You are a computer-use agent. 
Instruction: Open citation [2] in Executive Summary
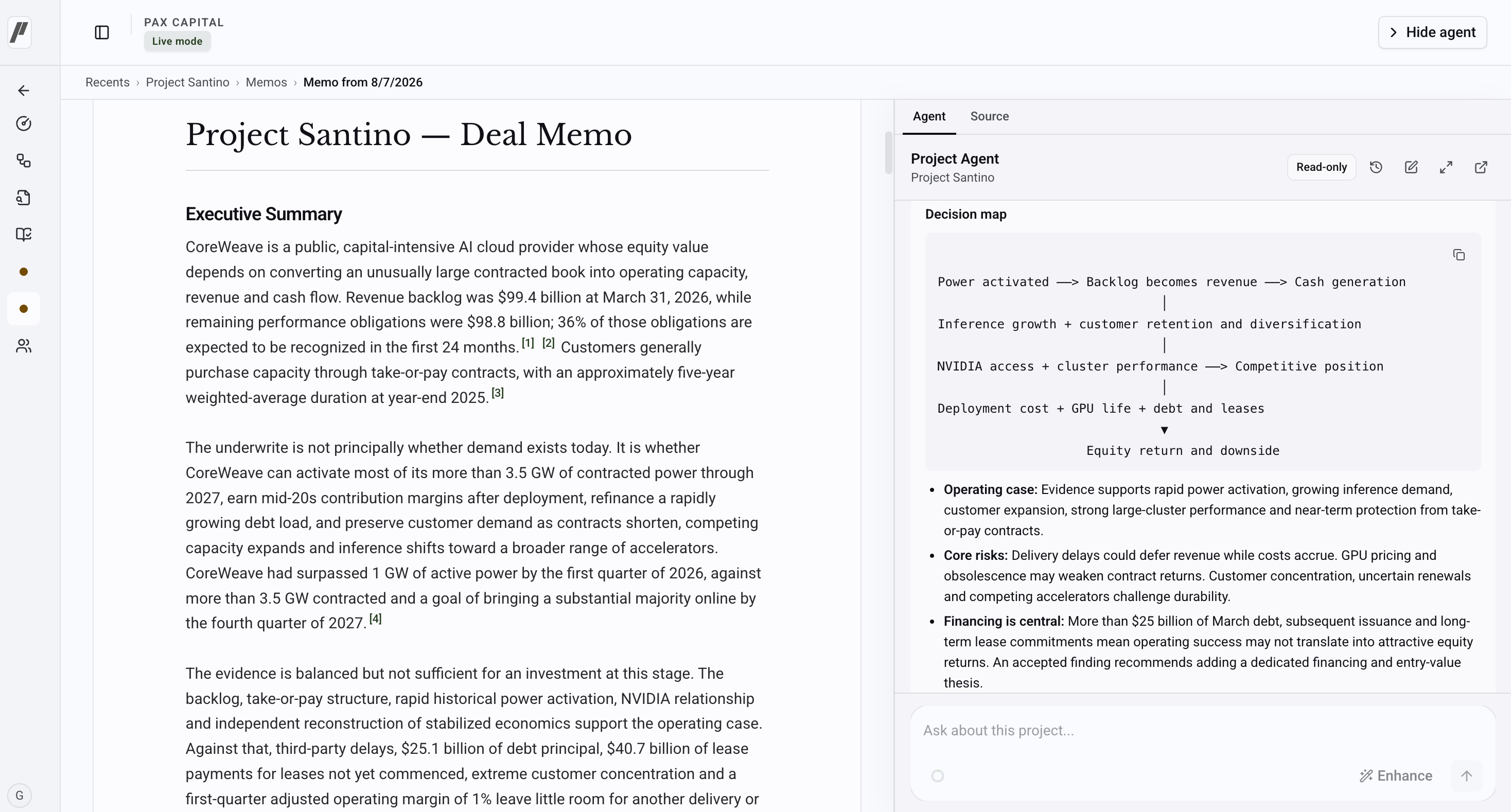(x=548, y=343)
